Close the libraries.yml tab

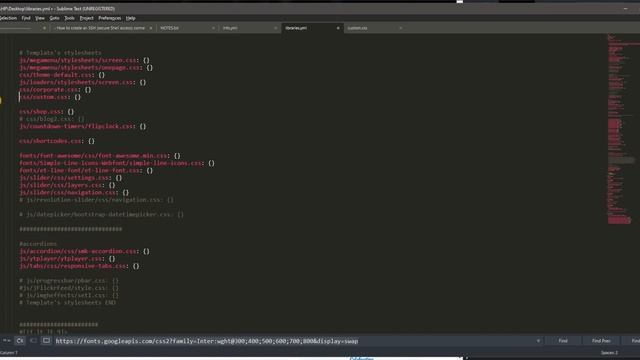338,28
